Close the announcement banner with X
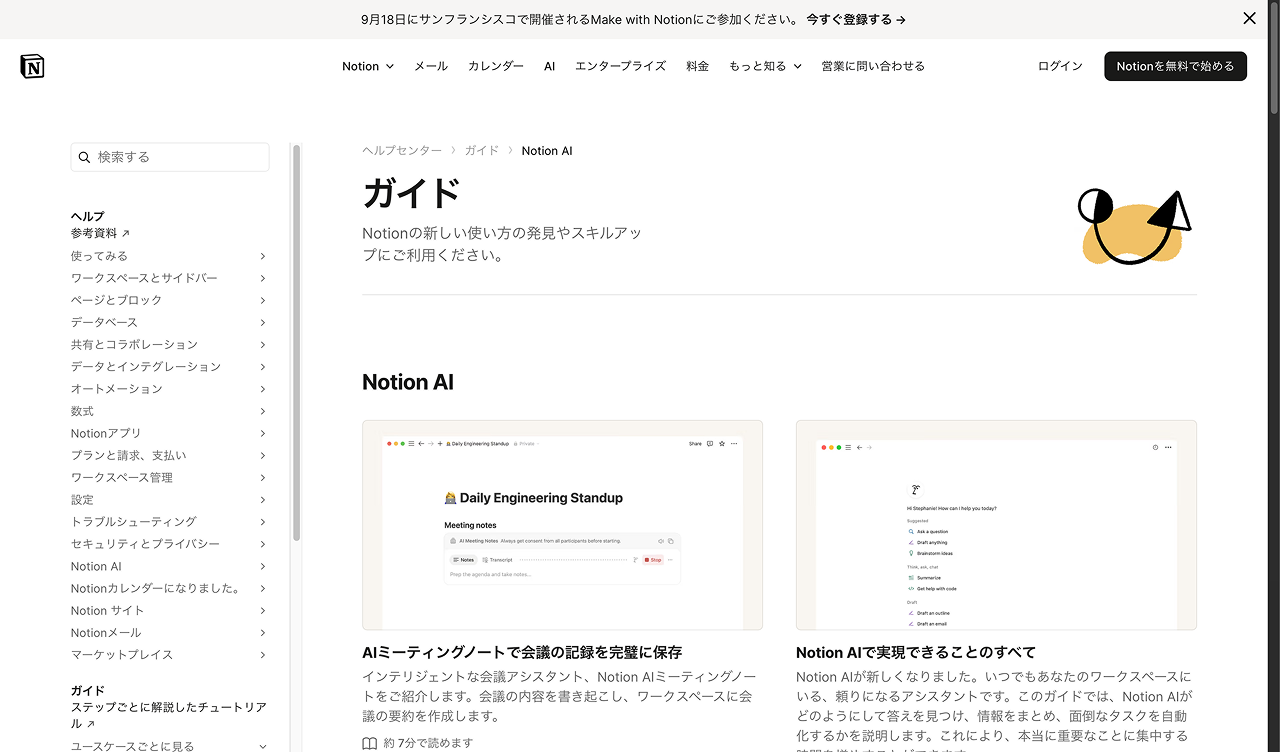Image resolution: width=1280 pixels, height=752 pixels. pos(1249,18)
